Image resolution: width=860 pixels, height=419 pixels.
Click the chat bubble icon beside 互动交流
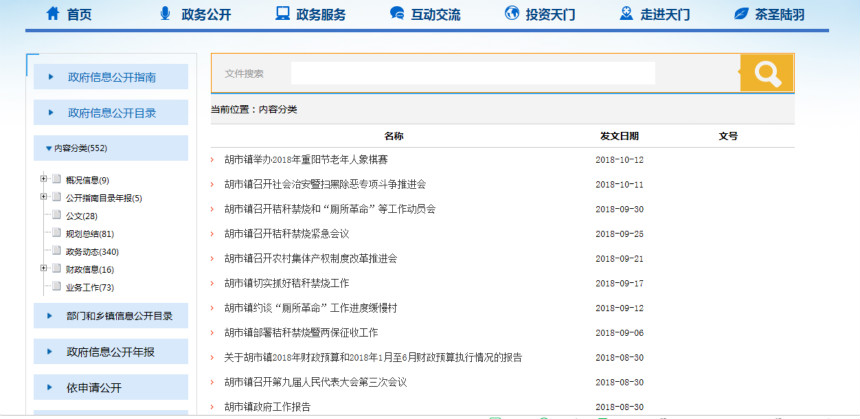point(397,14)
